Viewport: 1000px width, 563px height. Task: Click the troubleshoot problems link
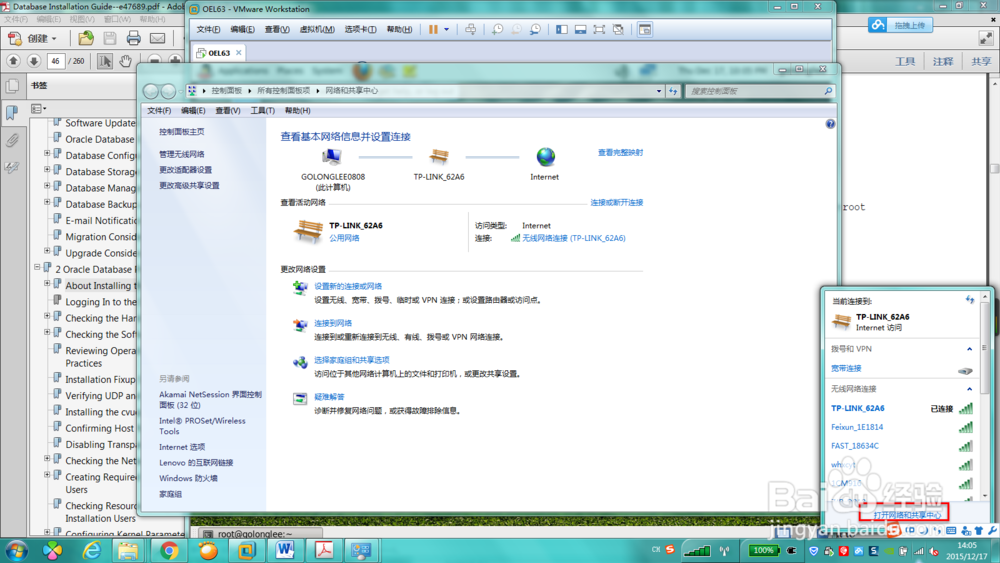coord(329,397)
